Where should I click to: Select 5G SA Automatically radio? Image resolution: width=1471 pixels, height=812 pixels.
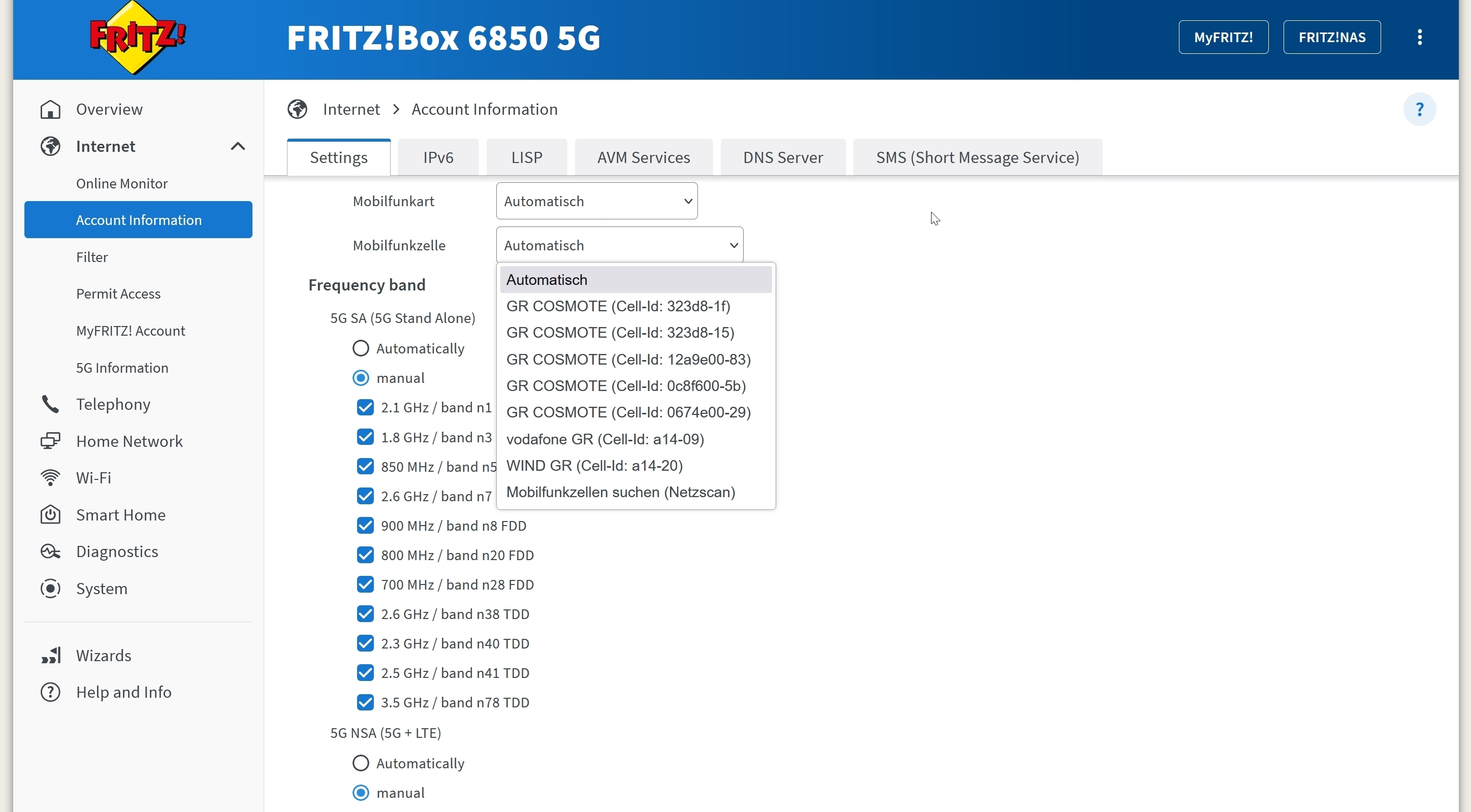pos(360,348)
